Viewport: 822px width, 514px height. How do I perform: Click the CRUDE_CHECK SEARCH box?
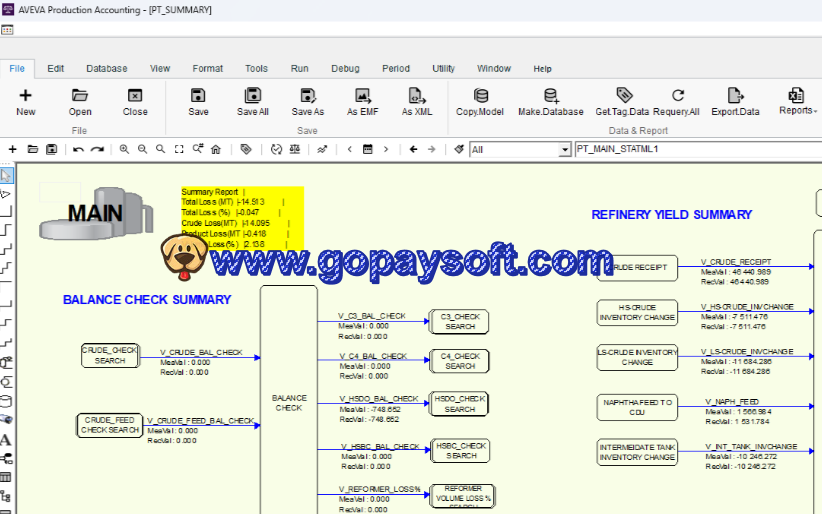coord(110,355)
